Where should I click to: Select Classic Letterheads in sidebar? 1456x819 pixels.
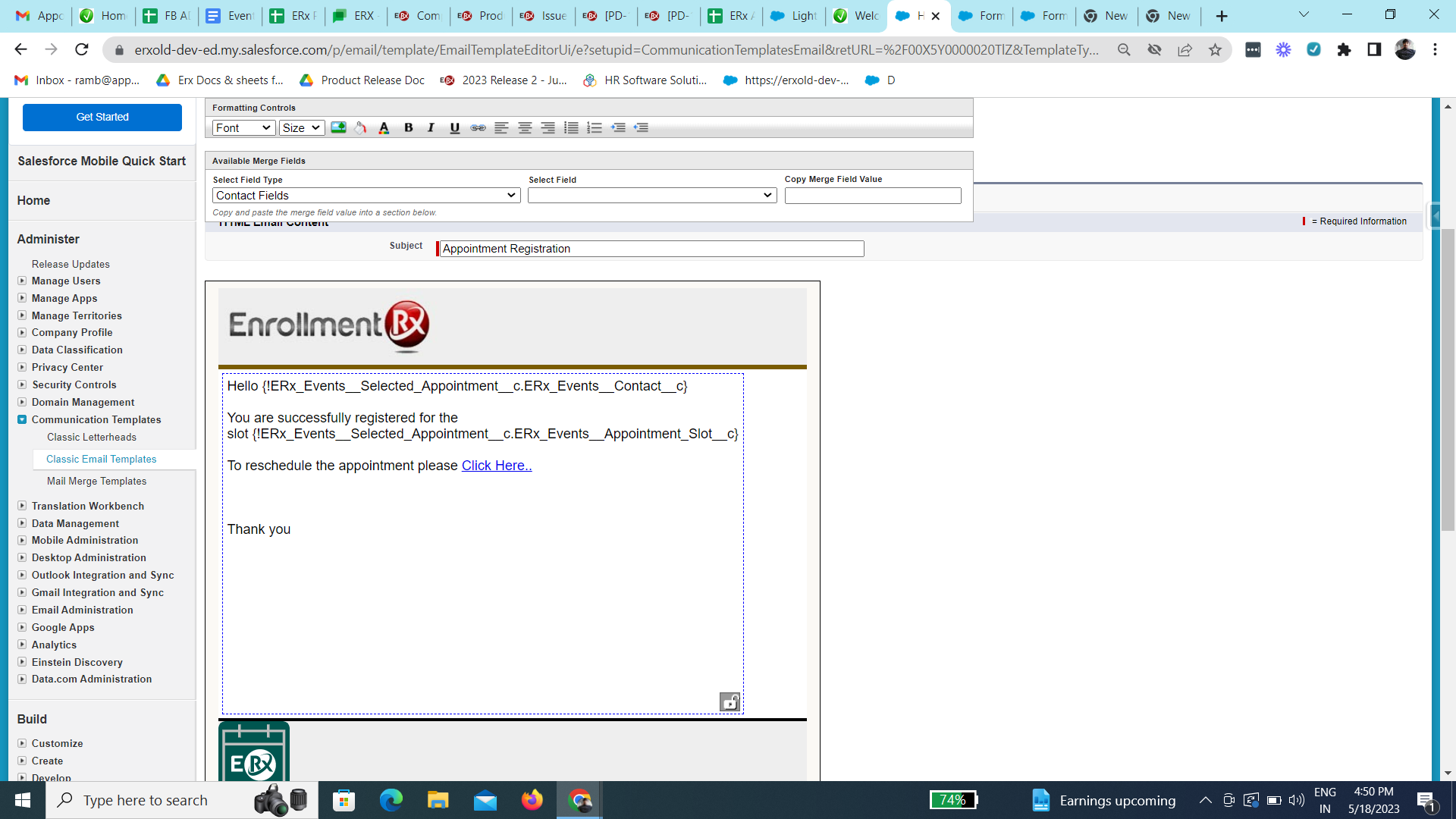point(92,437)
